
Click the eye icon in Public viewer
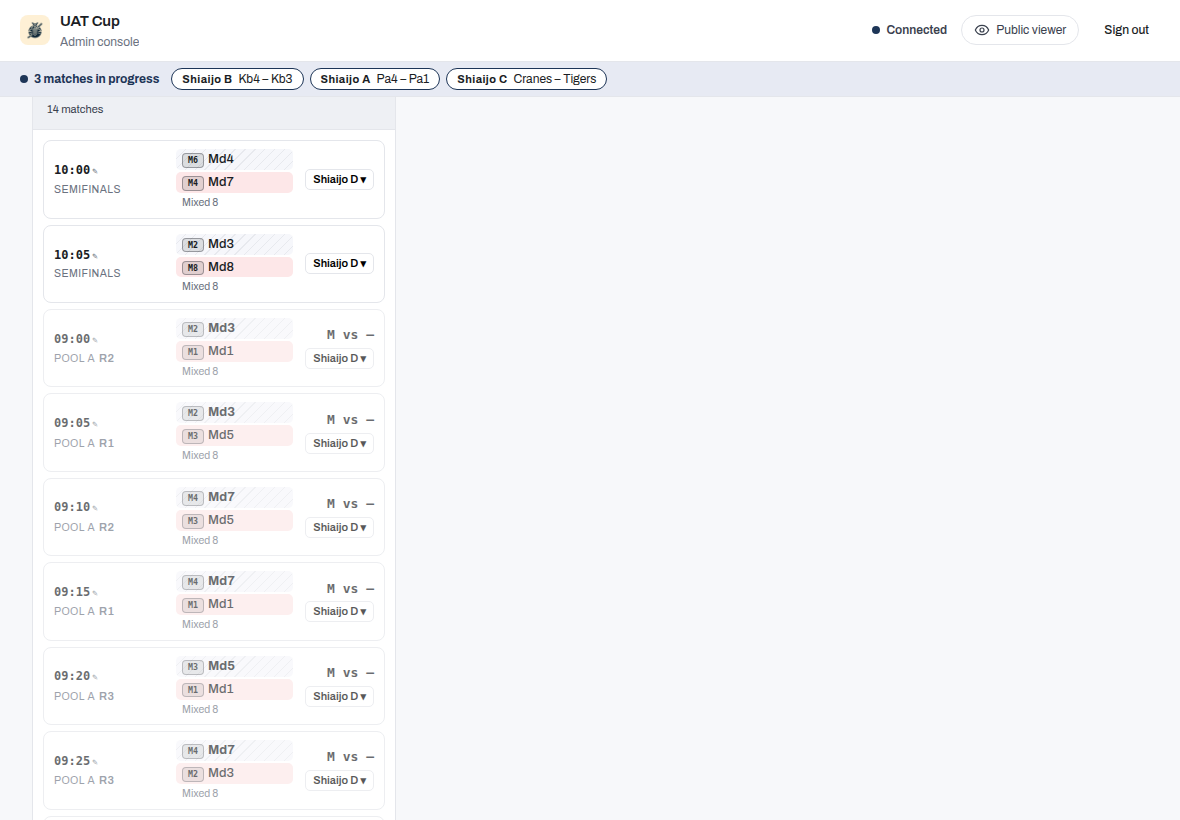(981, 30)
